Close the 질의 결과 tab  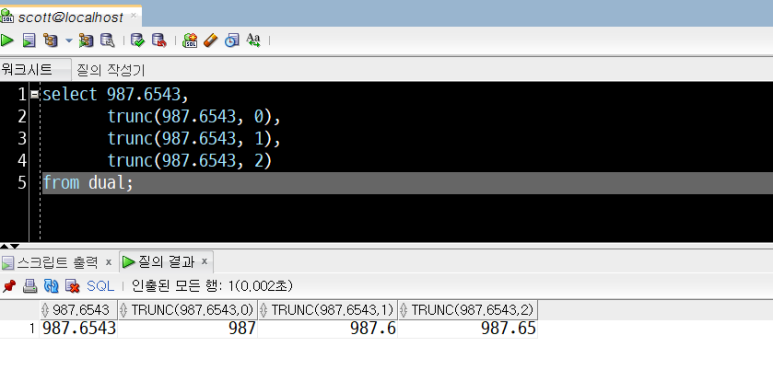[x=205, y=261]
